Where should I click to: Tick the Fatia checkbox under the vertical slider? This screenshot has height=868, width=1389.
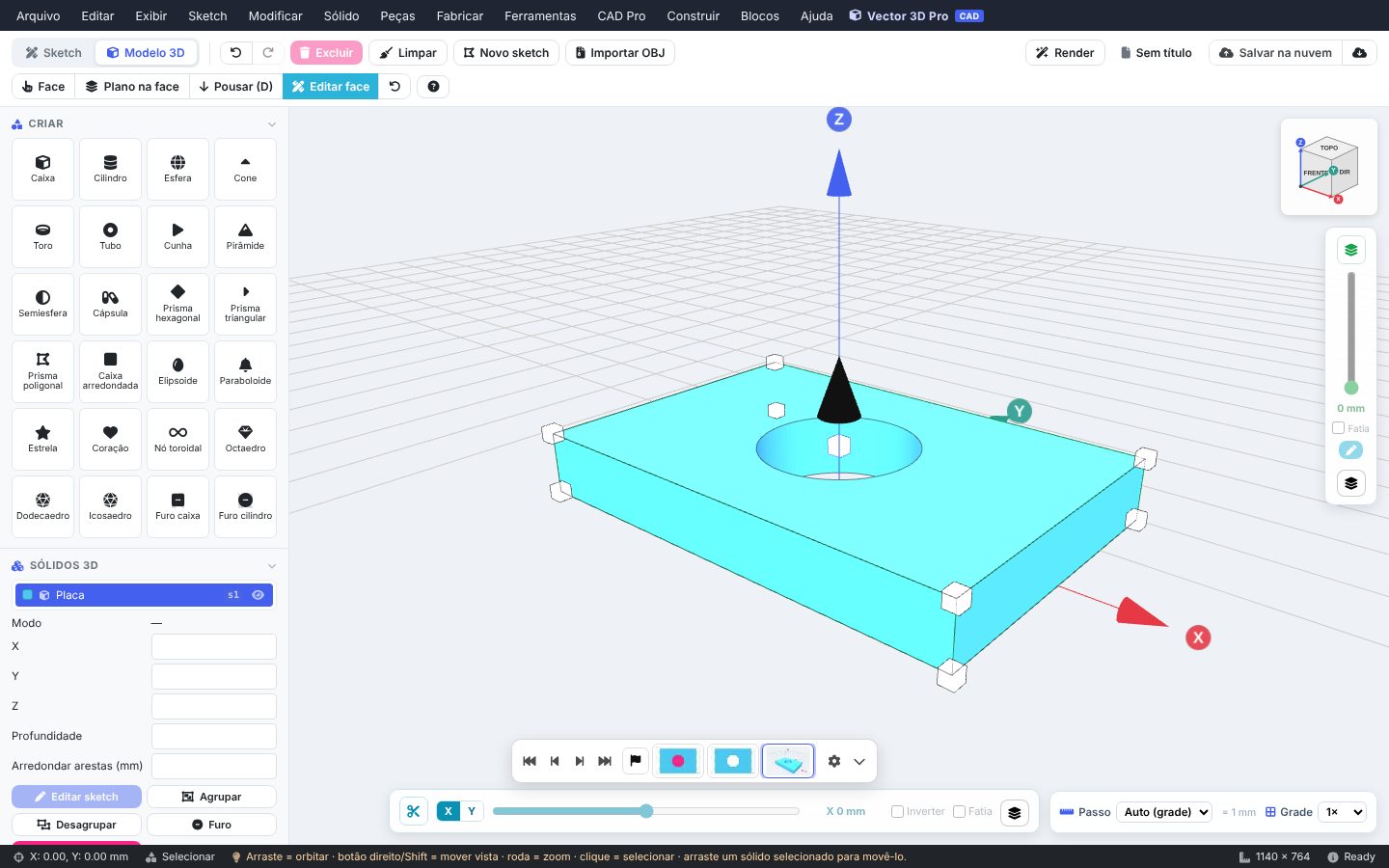point(1338,428)
